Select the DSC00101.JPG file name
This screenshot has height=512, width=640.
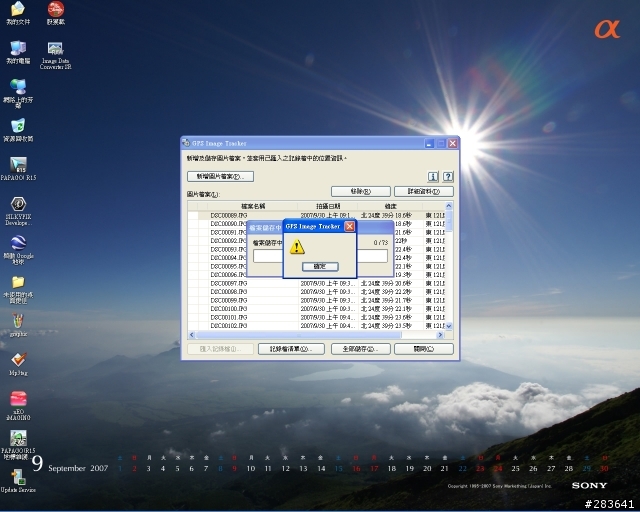coord(229,317)
